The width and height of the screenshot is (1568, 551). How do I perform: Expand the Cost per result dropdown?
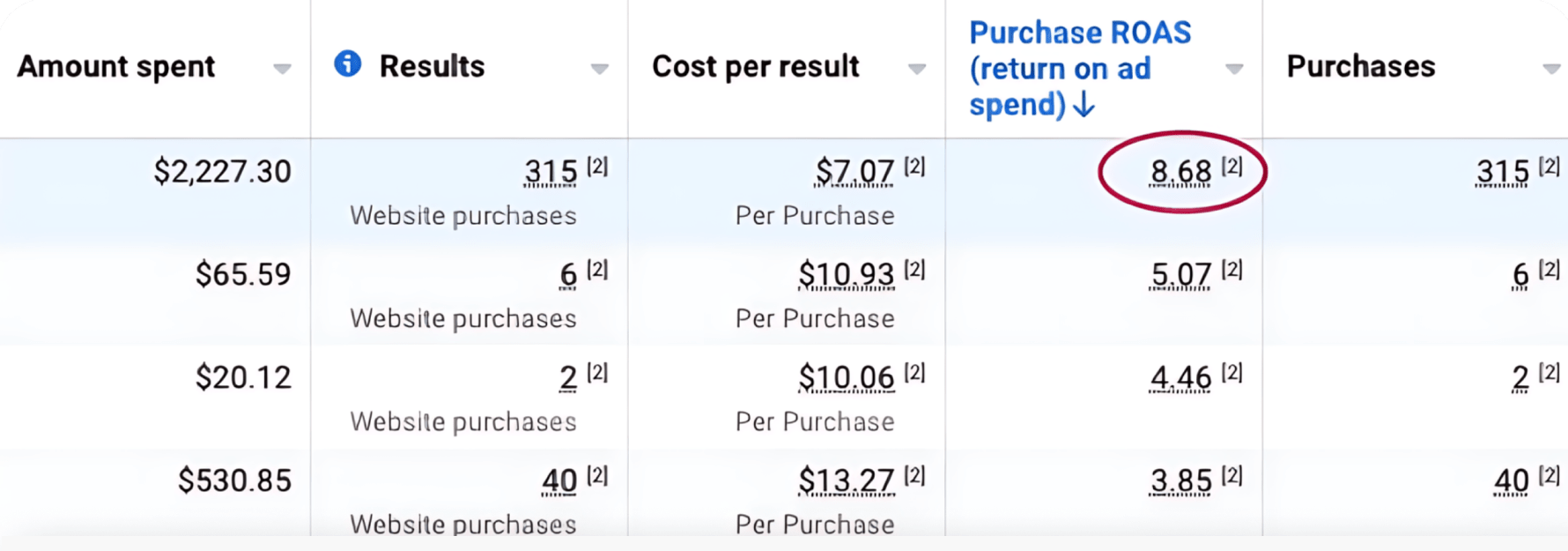coord(917,68)
